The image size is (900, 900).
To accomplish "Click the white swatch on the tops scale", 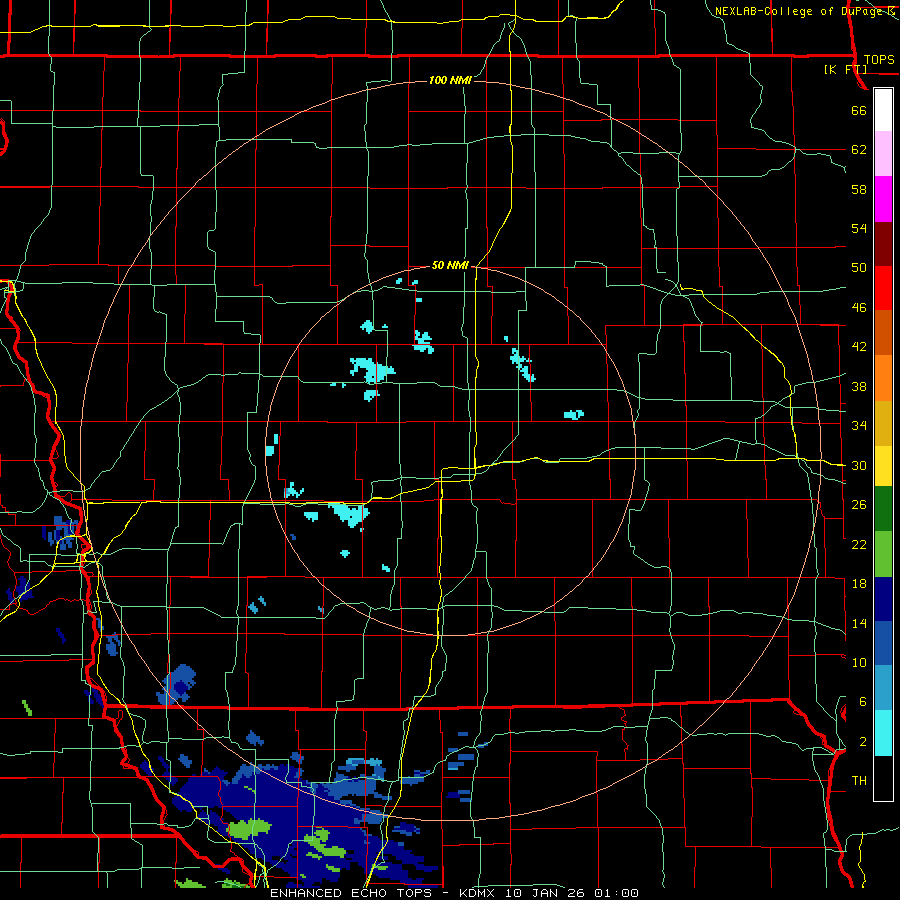I will [883, 110].
